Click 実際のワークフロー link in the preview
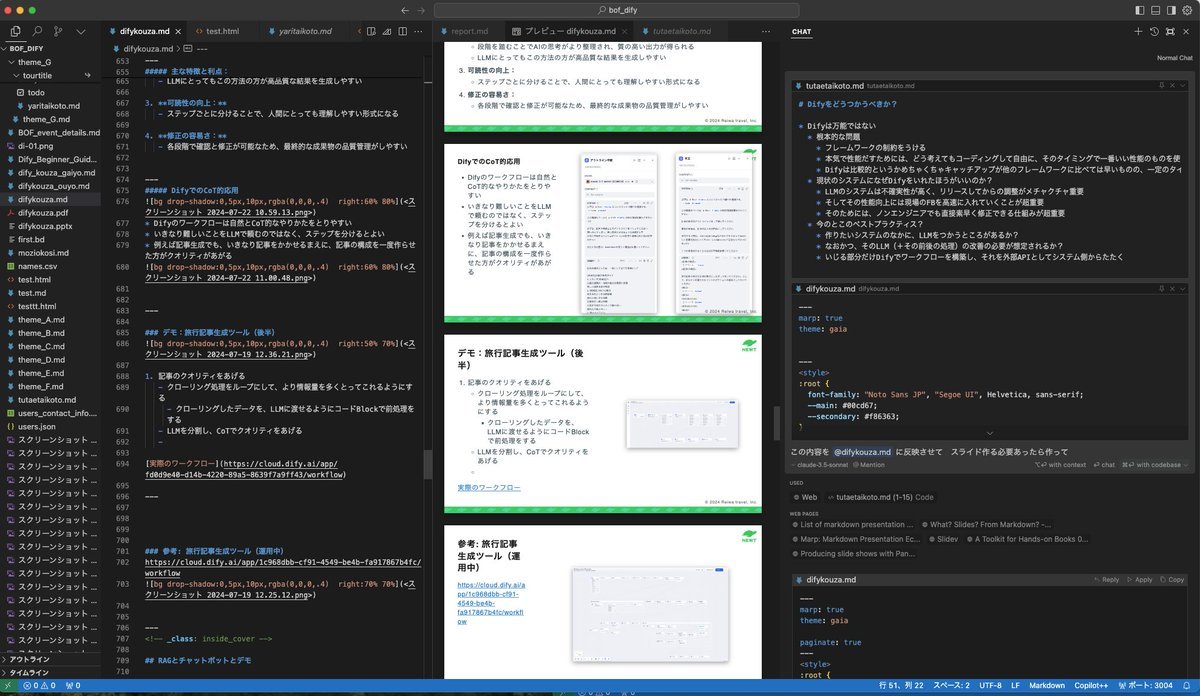1200x696 pixels. coord(489,487)
